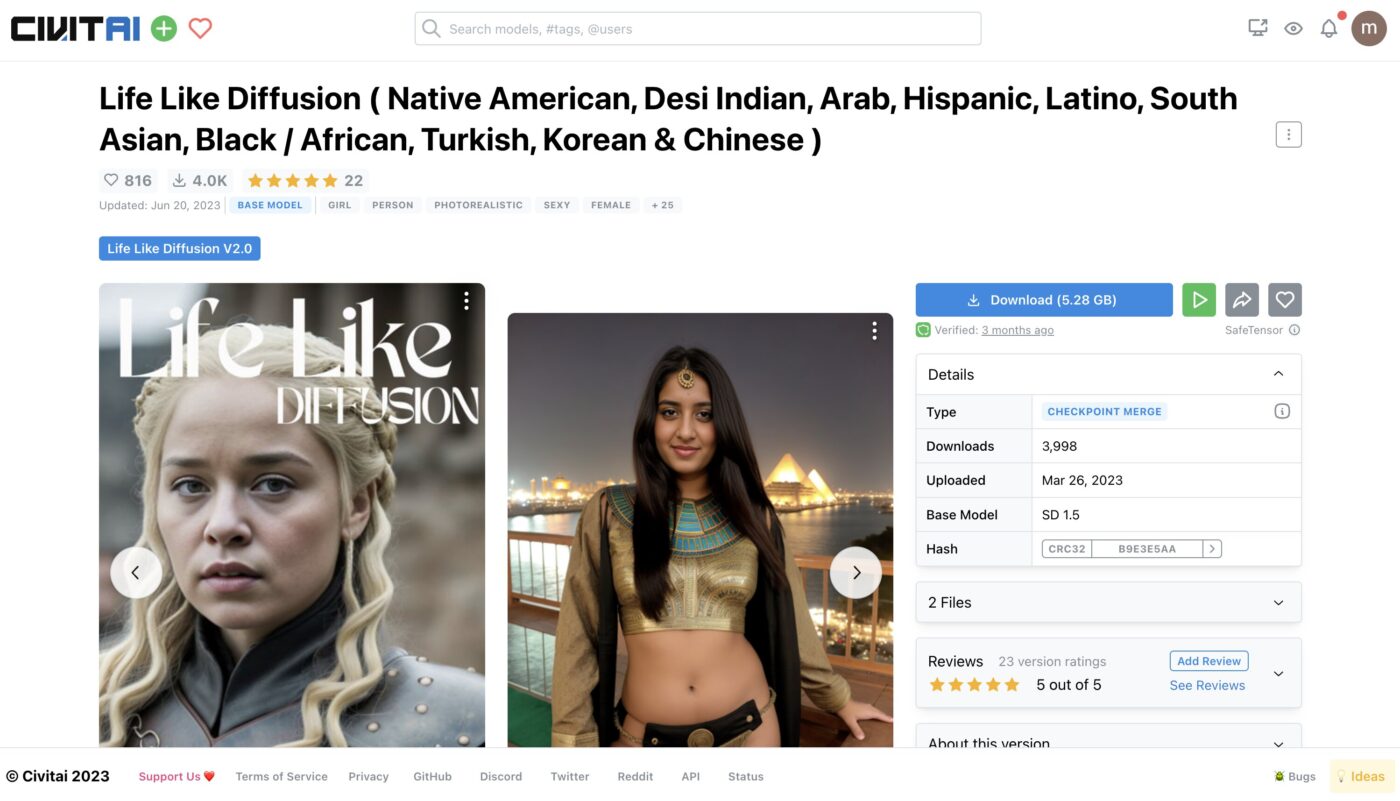The image size is (1400, 801).
Task: Click the green play generate button
Action: 1199,300
